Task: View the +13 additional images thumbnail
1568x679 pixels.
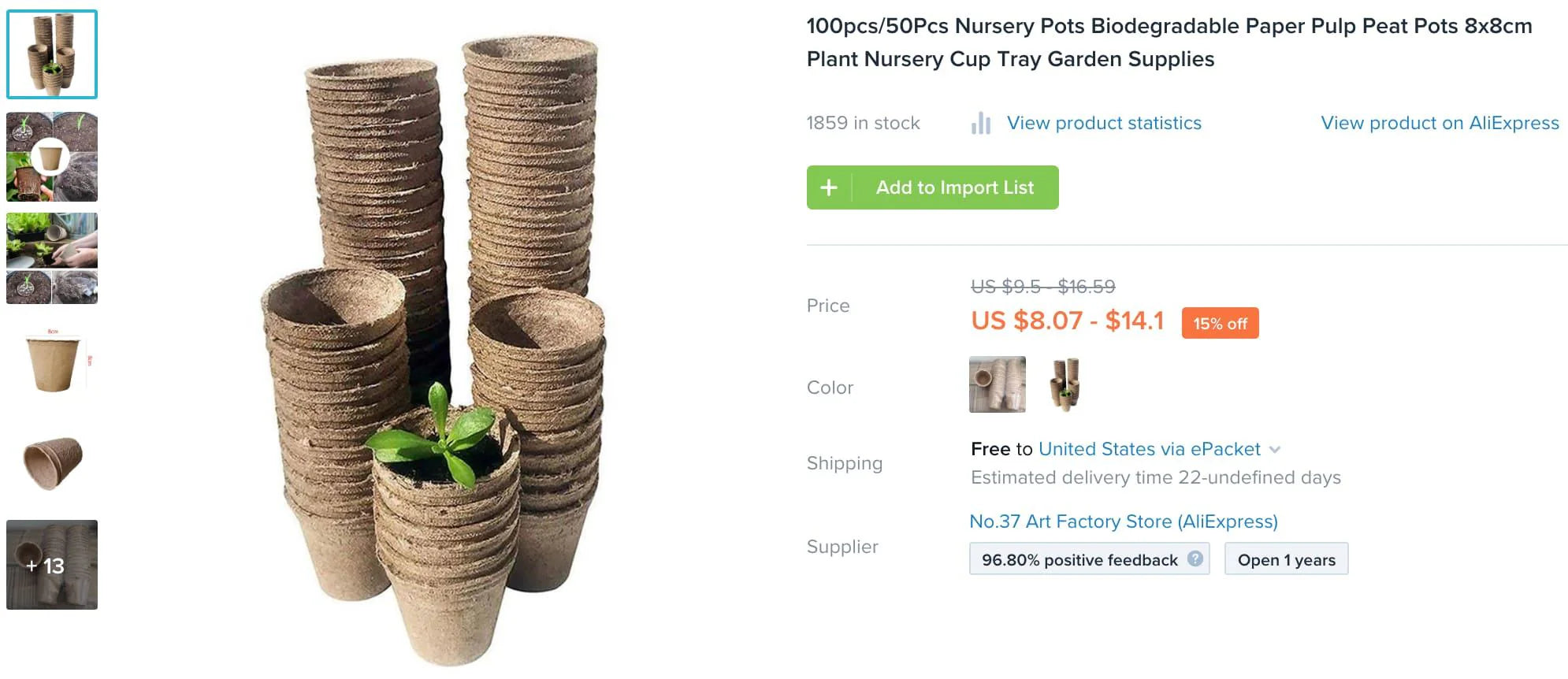Action: (x=52, y=563)
